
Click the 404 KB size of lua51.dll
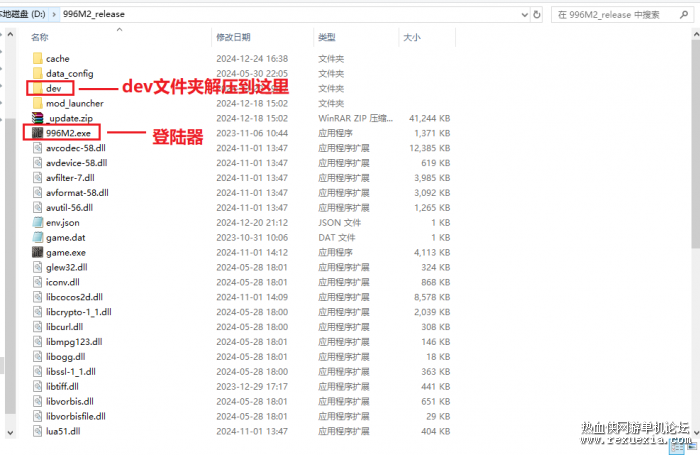click(x=435, y=431)
